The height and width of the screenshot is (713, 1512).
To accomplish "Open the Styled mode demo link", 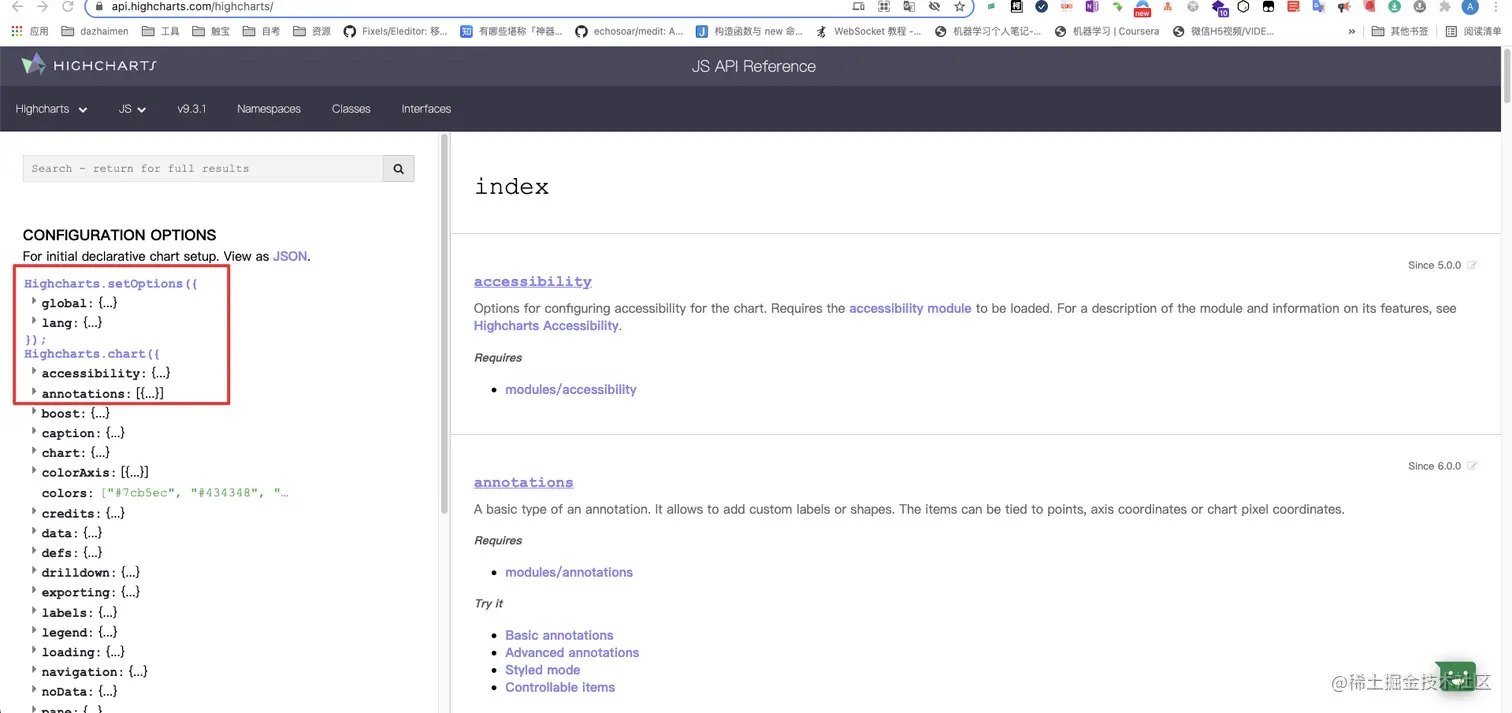I will coord(543,670).
